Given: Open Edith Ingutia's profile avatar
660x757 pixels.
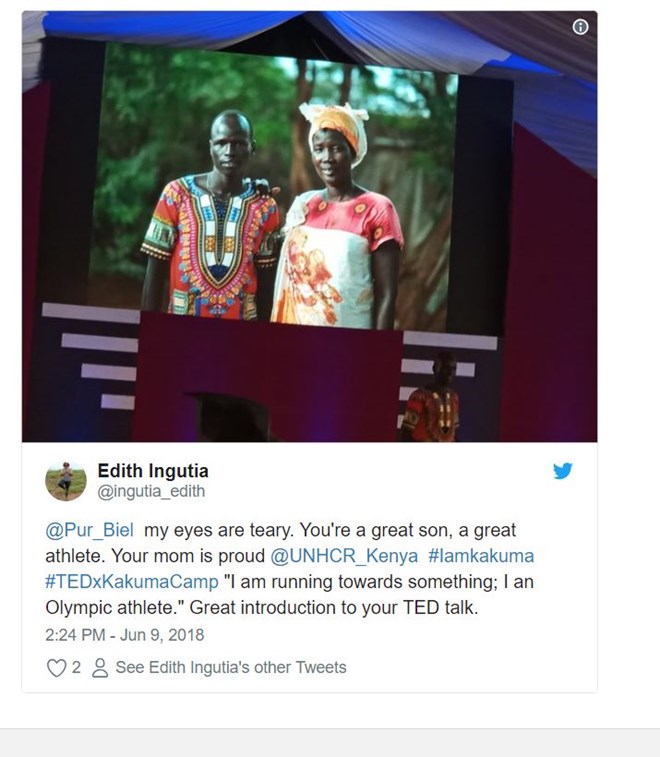Looking at the screenshot, I should click(x=66, y=481).
